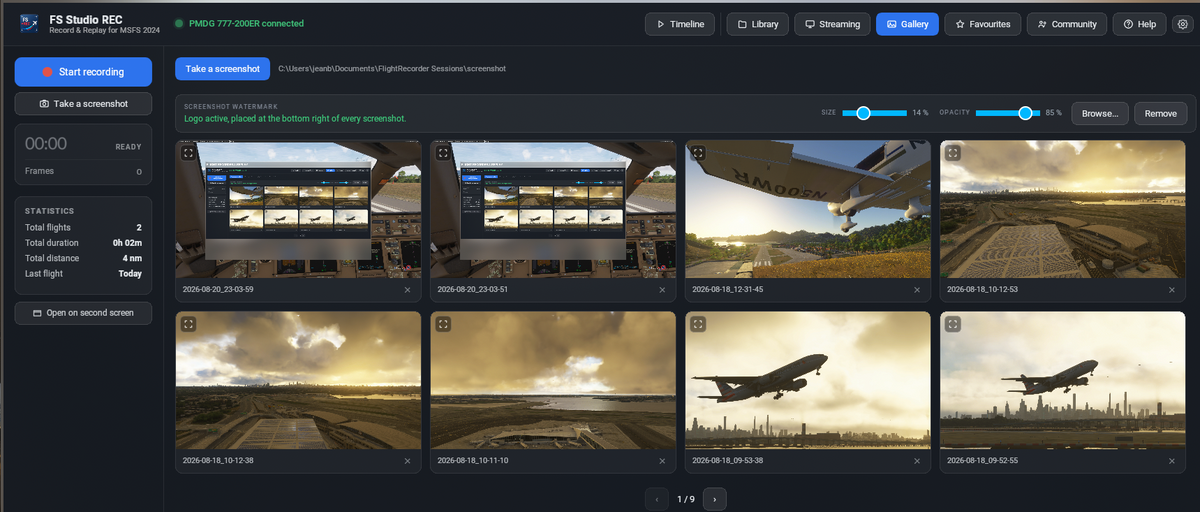Expand the 2026-08-18_10-12-53 thumbnail fullscreen icon
The image size is (1200, 512).
pyautogui.click(x=953, y=154)
